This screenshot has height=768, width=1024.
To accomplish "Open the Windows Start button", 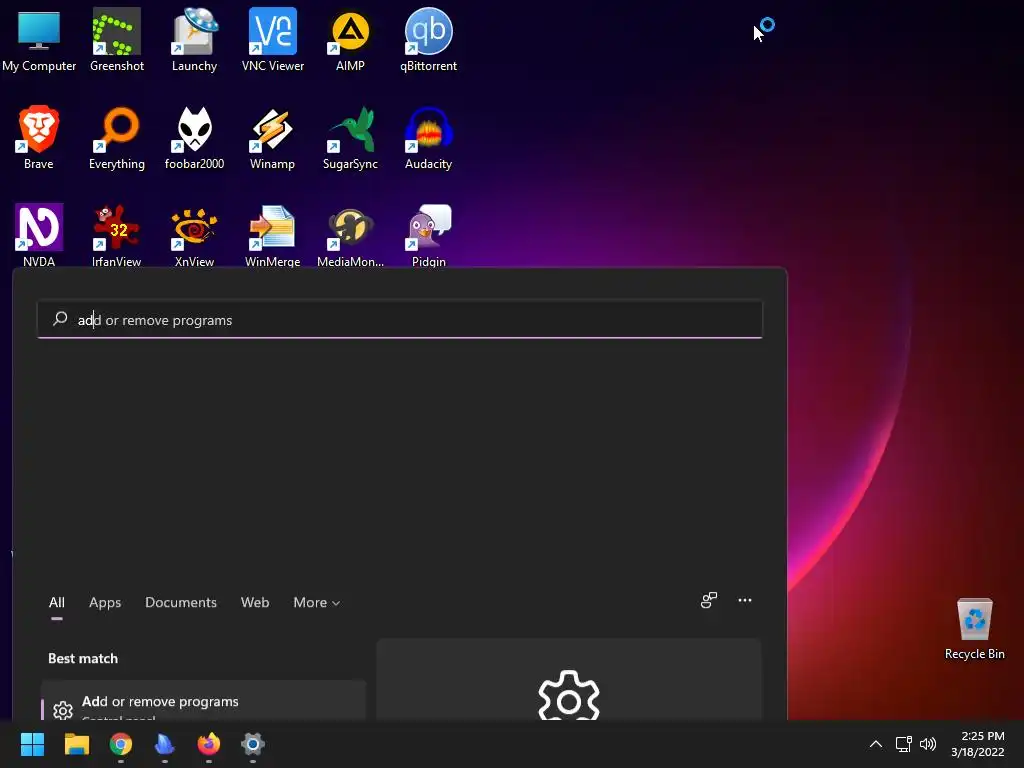I will (32, 744).
